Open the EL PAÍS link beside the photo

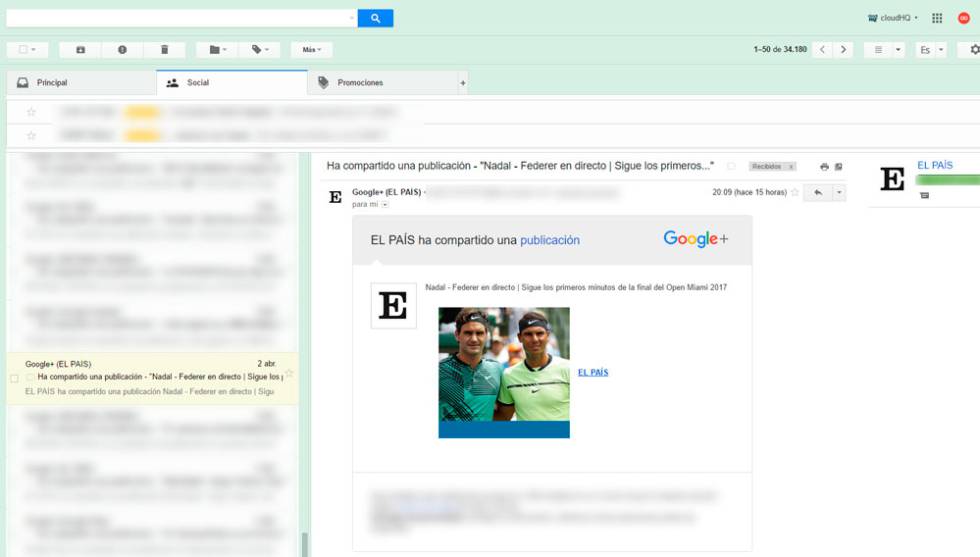click(x=592, y=372)
